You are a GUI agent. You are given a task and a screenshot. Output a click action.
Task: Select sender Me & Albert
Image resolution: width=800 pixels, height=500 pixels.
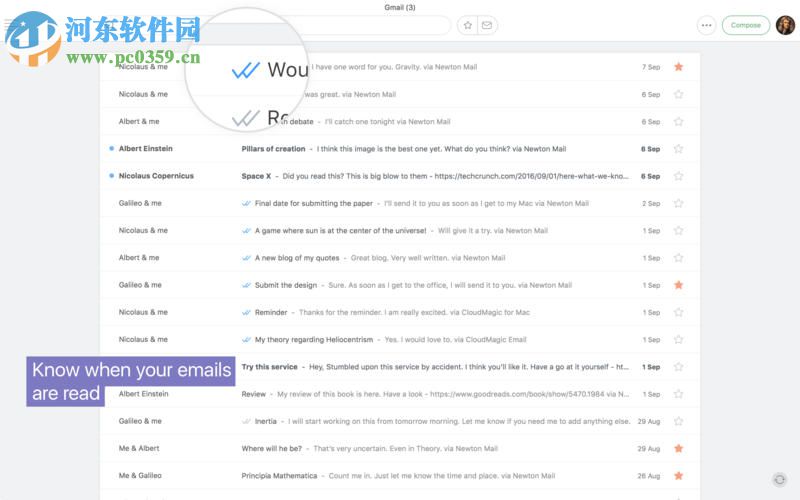pos(139,448)
